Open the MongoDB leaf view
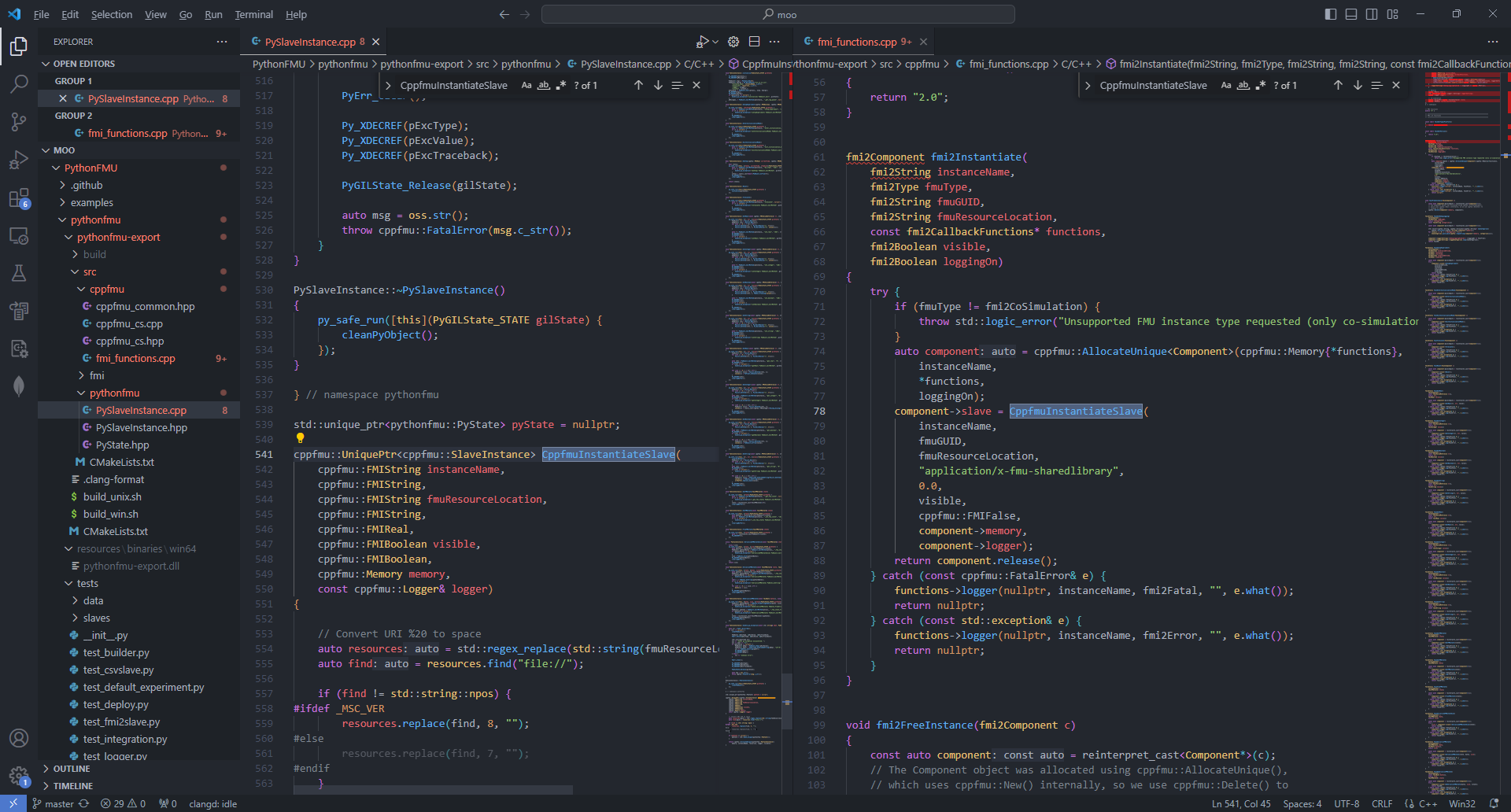Image resolution: width=1511 pixels, height=812 pixels. (x=19, y=386)
